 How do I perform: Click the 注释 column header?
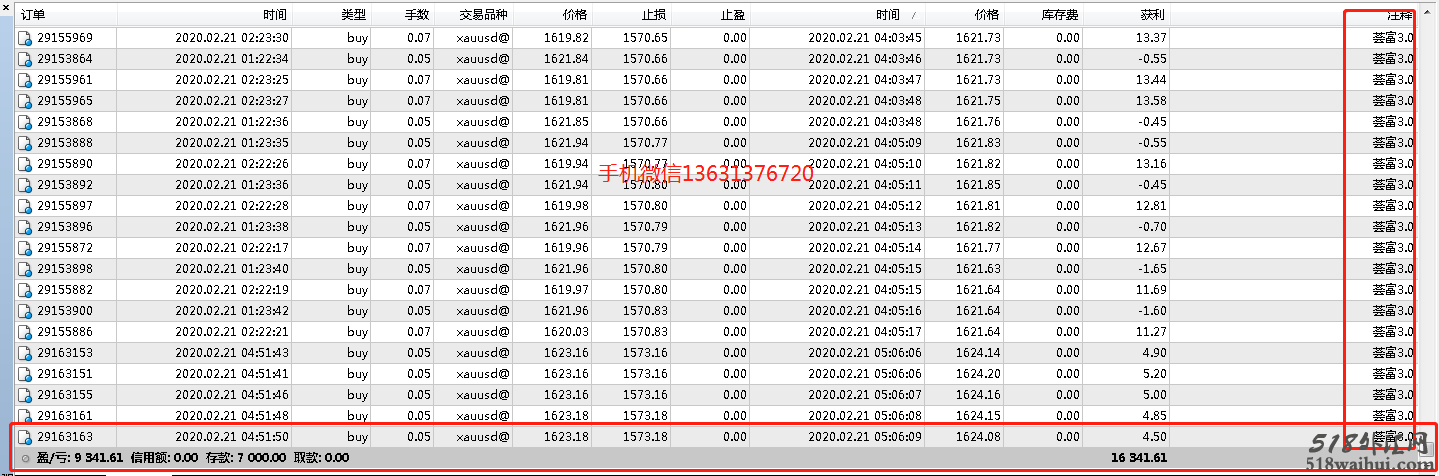1398,15
